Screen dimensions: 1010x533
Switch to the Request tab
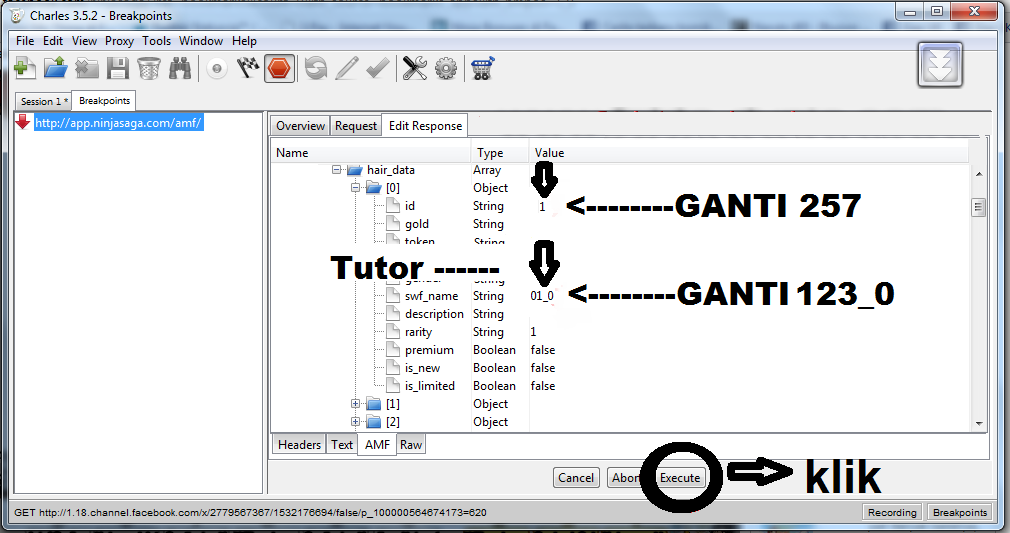[356, 126]
